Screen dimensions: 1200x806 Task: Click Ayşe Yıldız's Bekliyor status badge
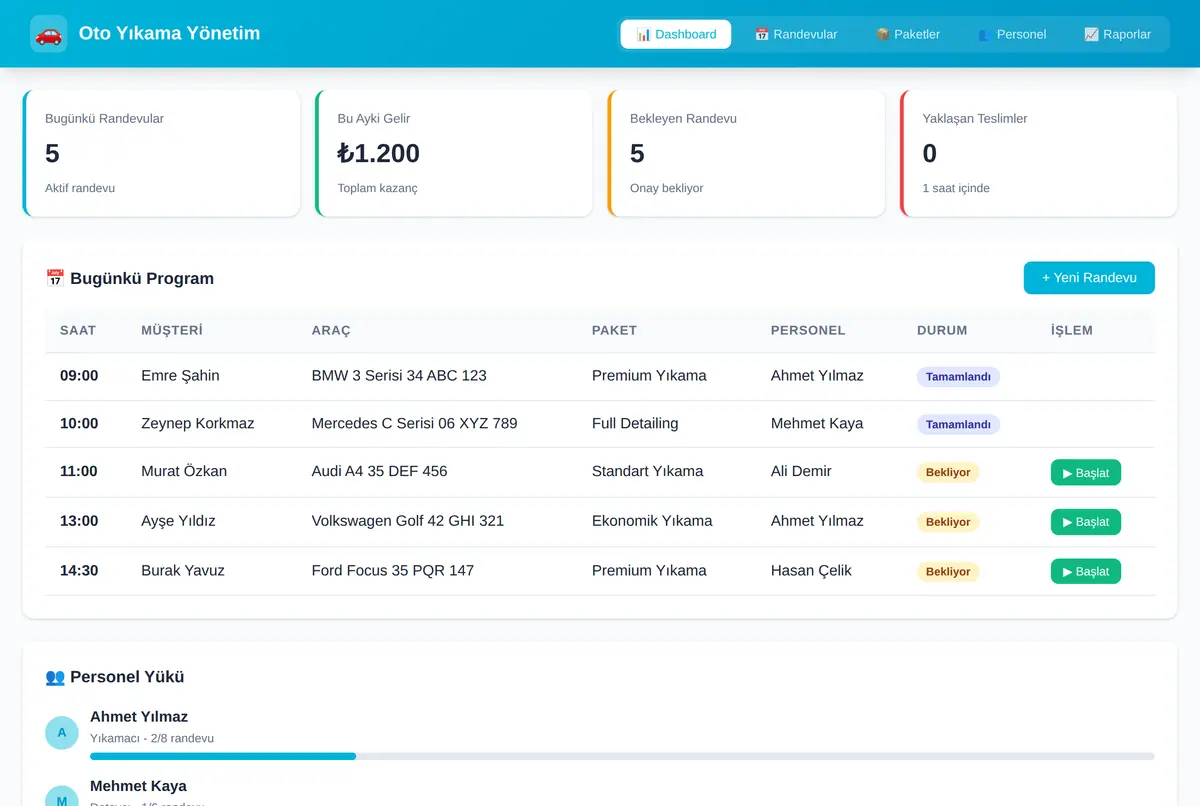[948, 521]
